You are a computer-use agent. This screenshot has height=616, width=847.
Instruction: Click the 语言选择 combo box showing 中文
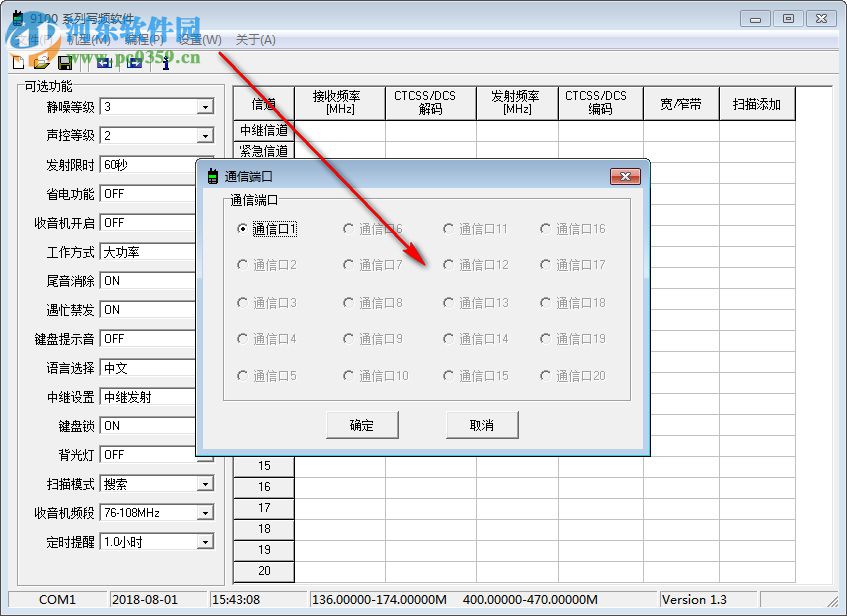(x=148, y=368)
